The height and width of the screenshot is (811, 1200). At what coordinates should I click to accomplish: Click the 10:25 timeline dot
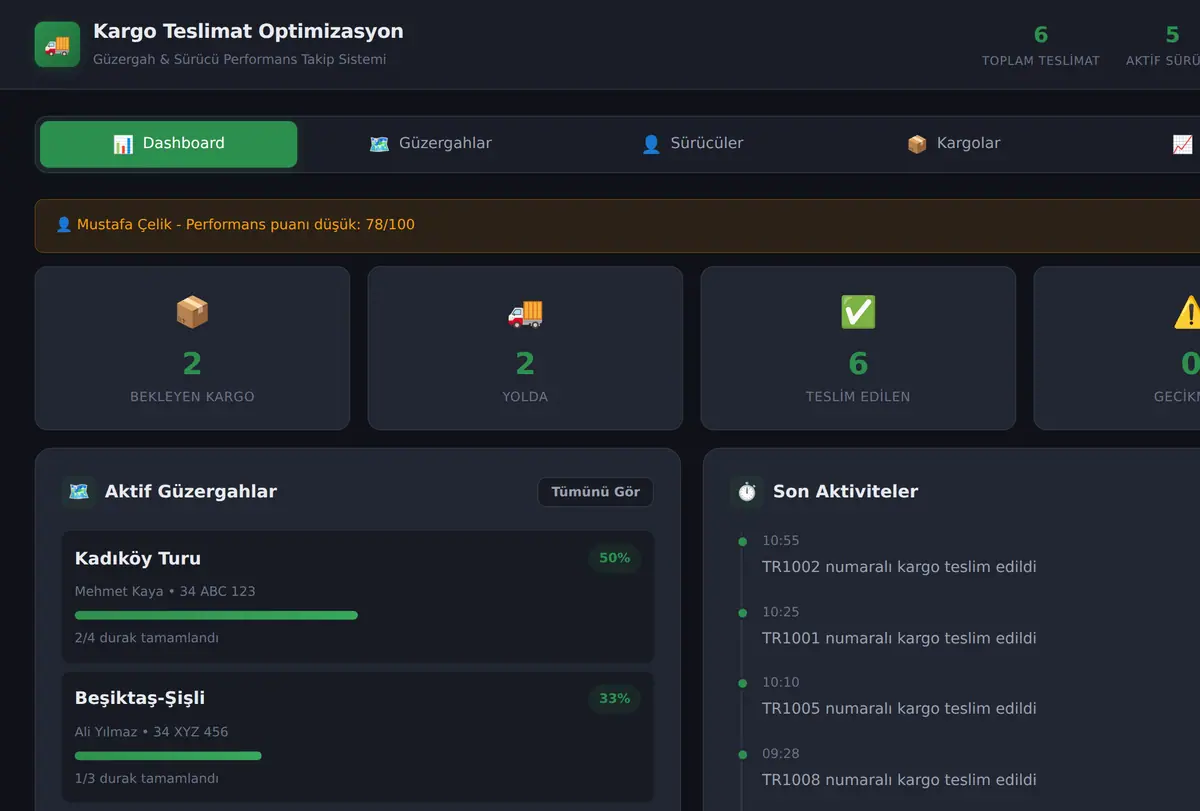(742, 613)
